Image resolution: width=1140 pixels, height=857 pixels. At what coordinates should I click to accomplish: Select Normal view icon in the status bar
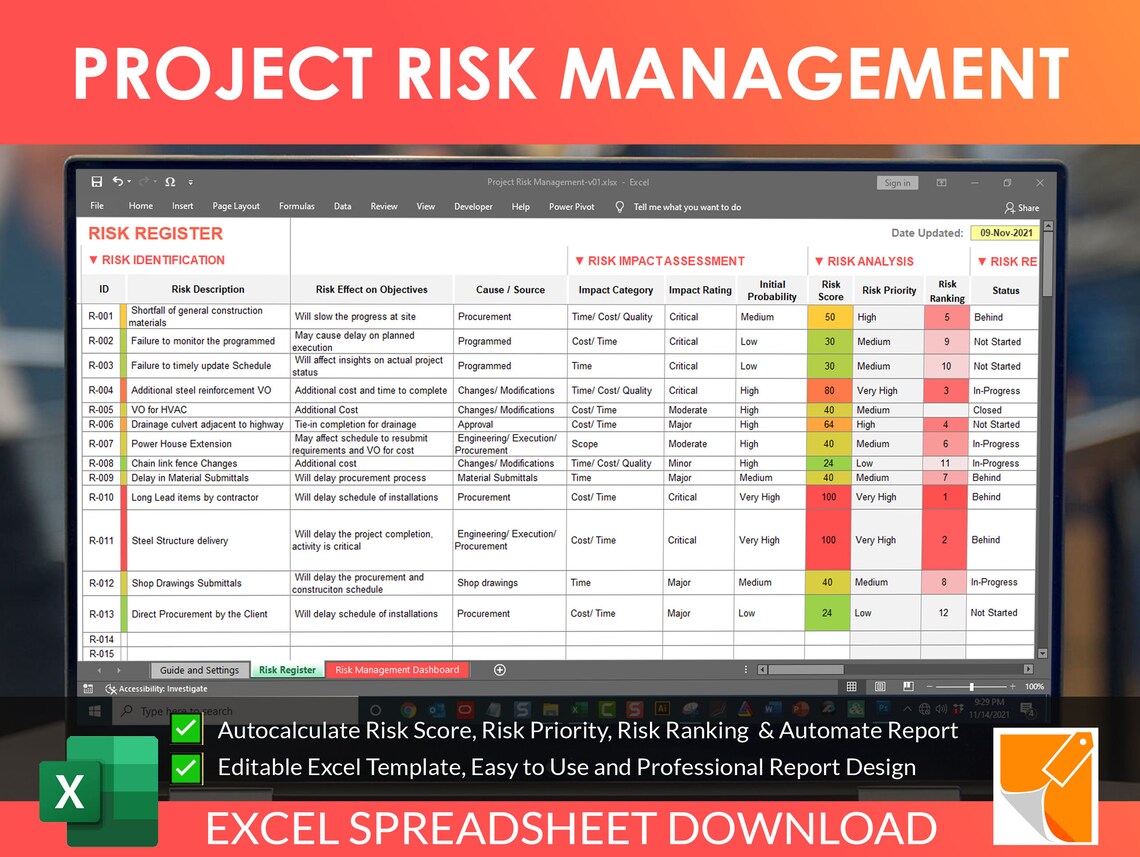point(852,686)
